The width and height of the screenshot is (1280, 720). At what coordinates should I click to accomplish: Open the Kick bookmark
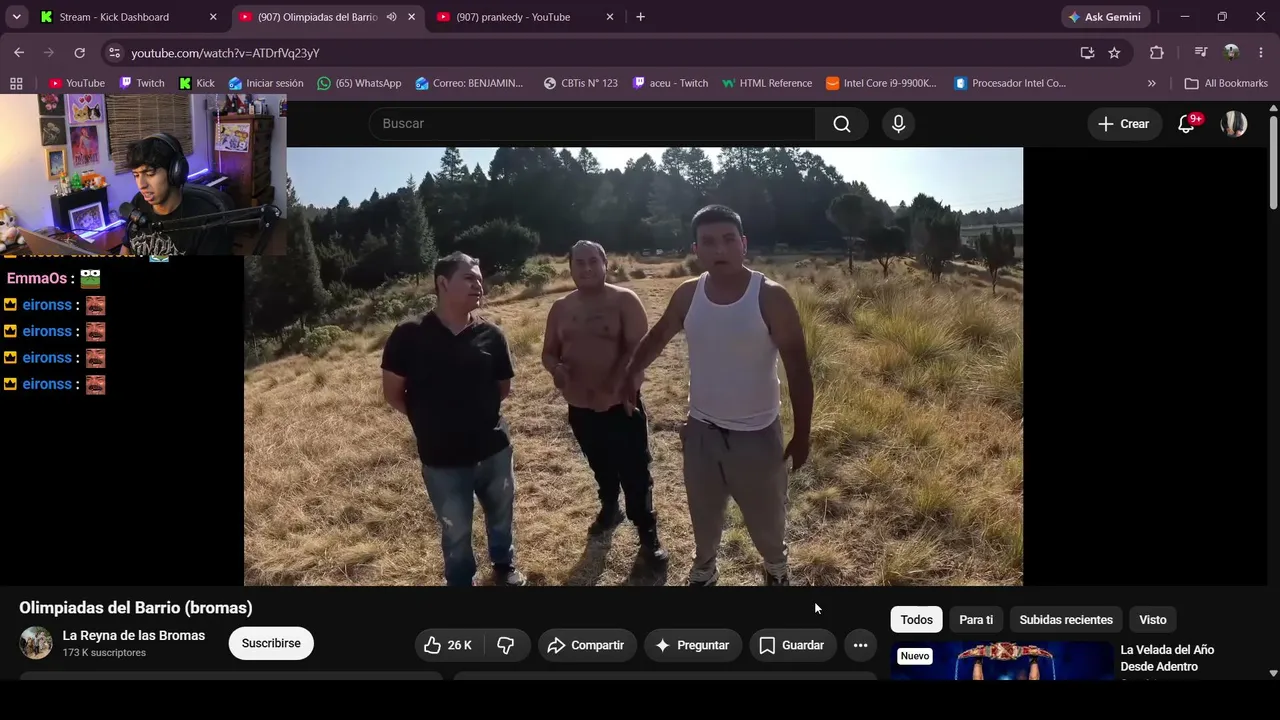pos(197,83)
